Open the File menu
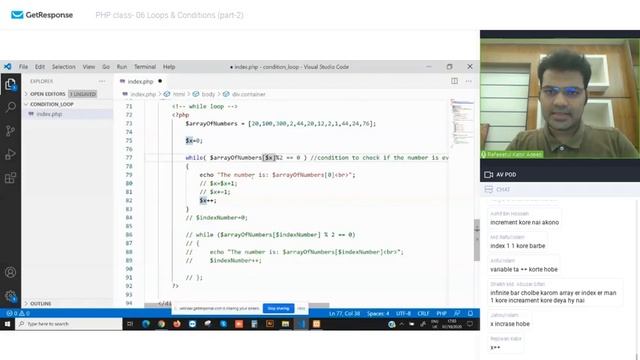 click(x=24, y=67)
